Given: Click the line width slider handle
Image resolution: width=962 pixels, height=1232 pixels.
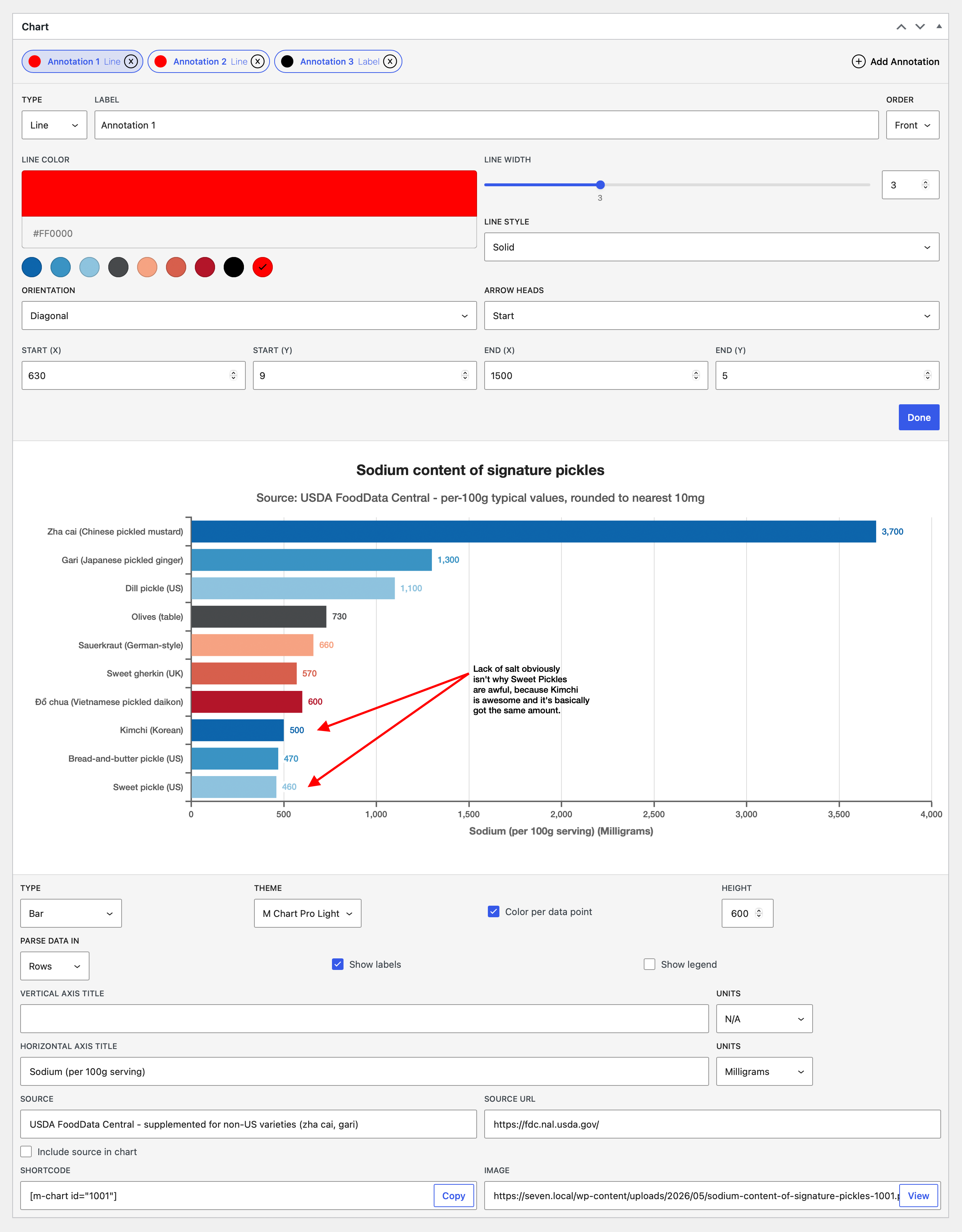Looking at the screenshot, I should pyautogui.click(x=600, y=184).
